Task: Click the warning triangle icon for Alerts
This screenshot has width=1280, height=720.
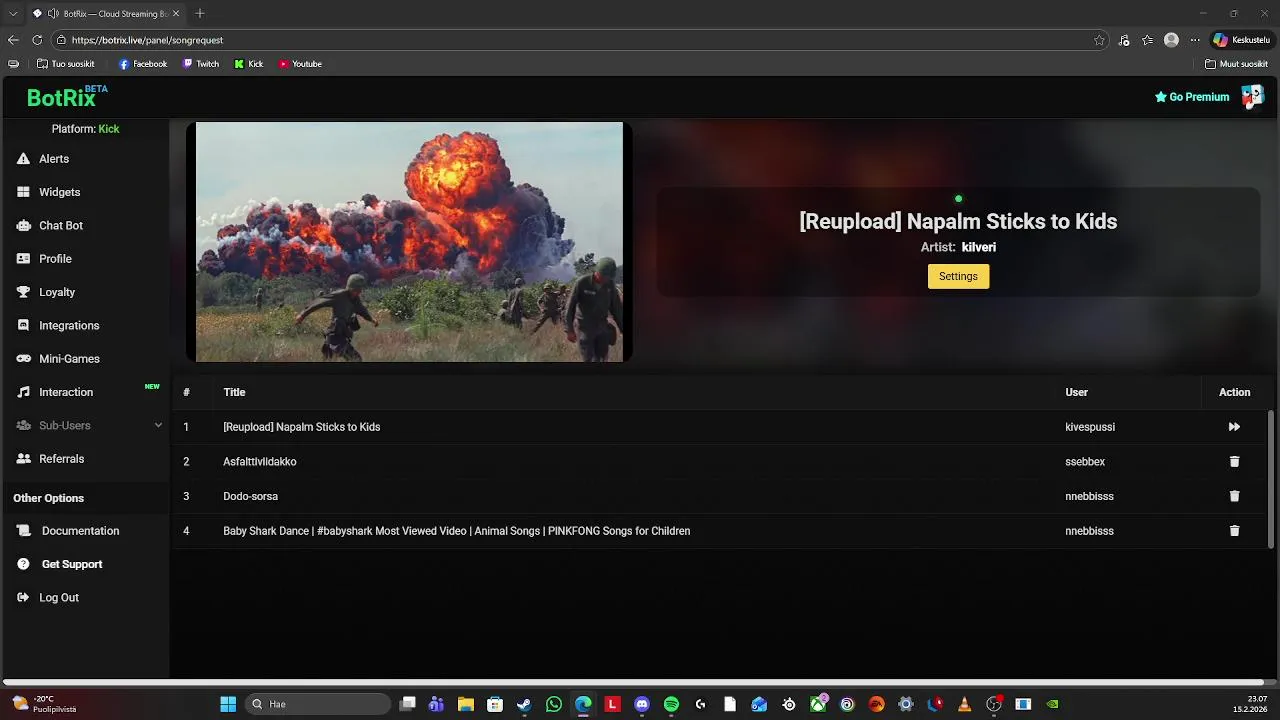Action: point(23,159)
